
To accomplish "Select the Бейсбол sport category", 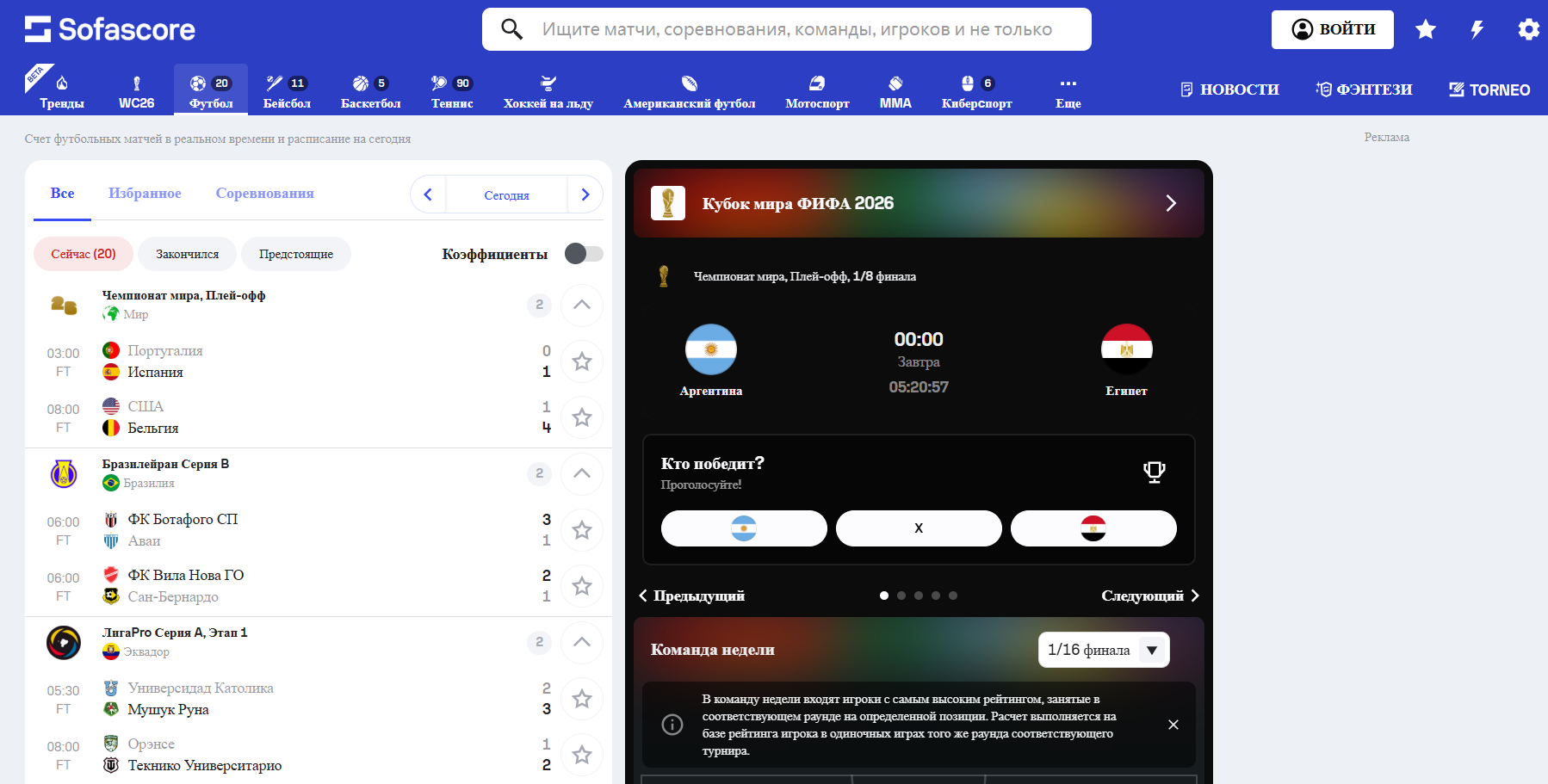I will point(287,93).
